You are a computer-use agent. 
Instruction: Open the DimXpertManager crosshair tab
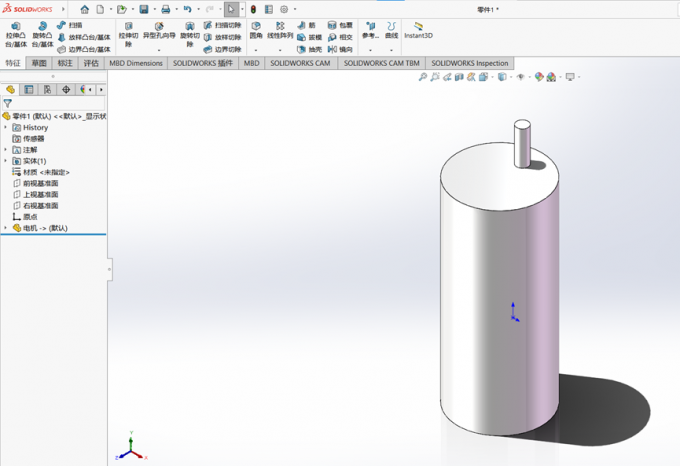(66, 90)
